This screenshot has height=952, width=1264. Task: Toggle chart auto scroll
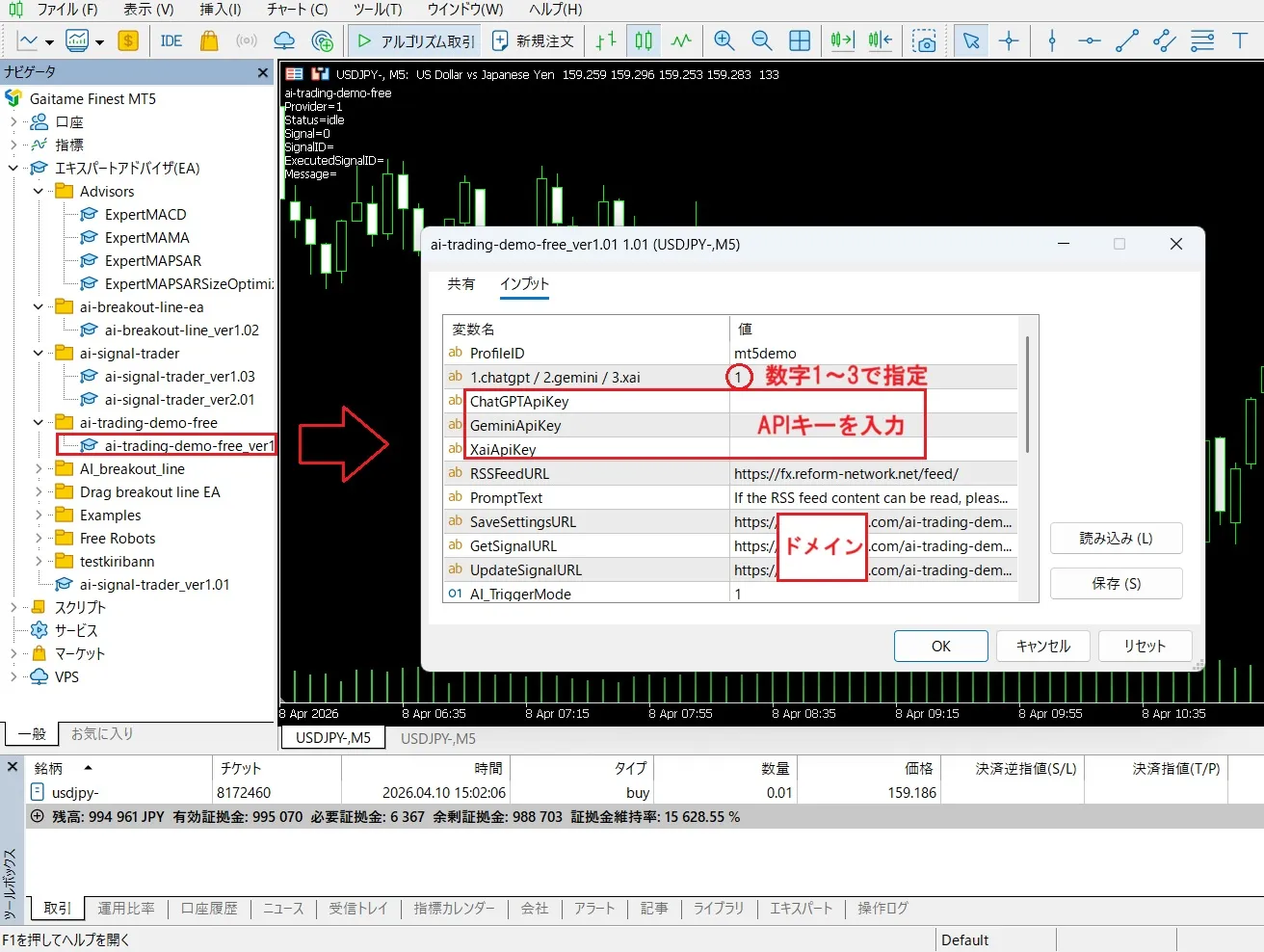[842, 40]
